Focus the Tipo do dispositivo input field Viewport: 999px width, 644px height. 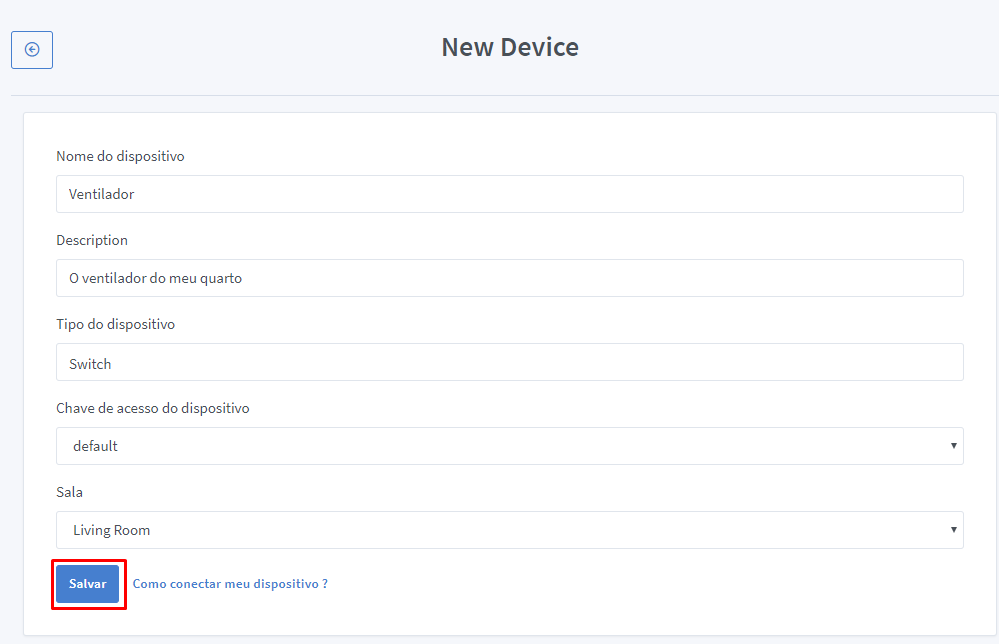tap(510, 362)
